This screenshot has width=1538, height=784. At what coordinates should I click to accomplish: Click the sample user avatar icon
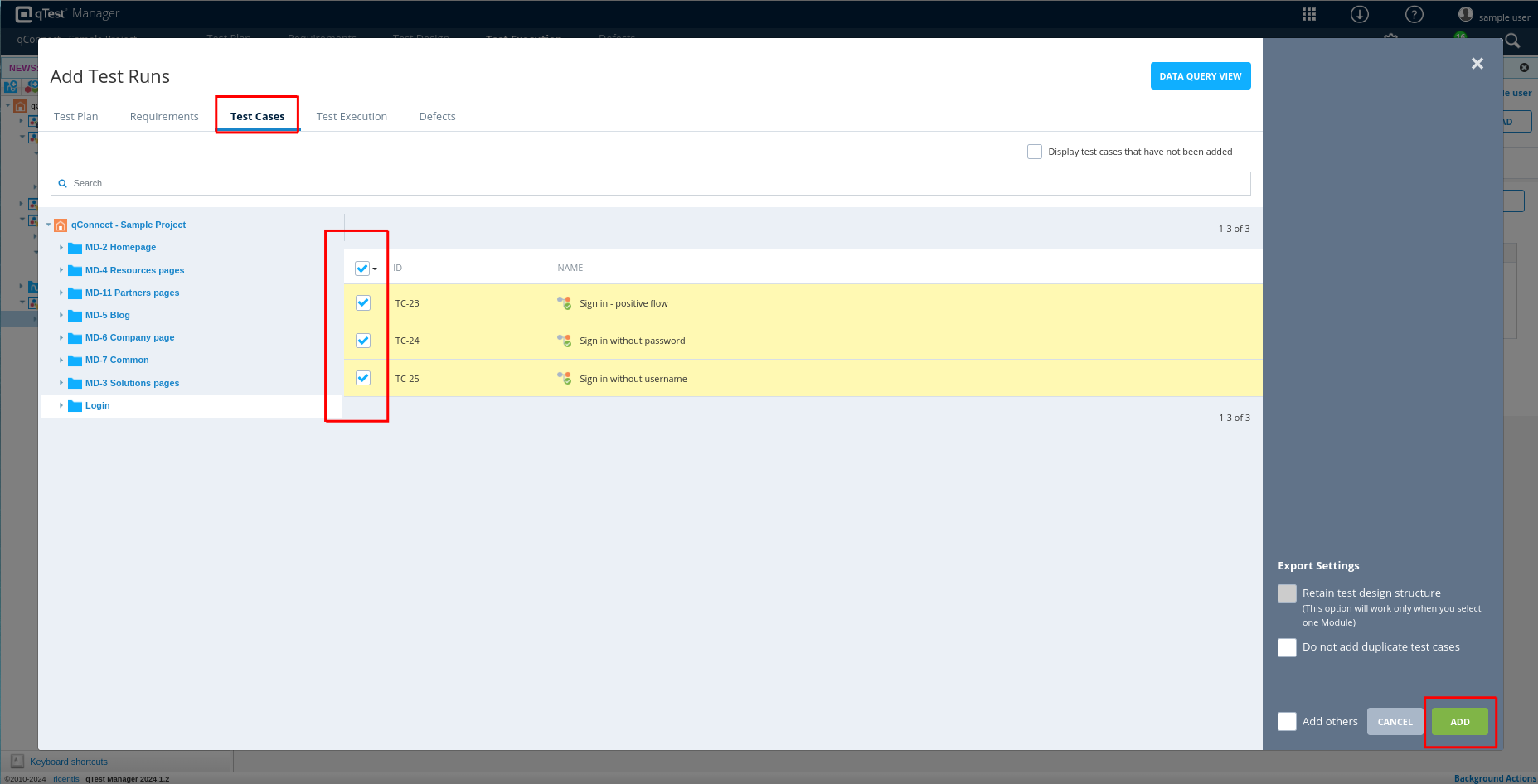(x=1466, y=14)
